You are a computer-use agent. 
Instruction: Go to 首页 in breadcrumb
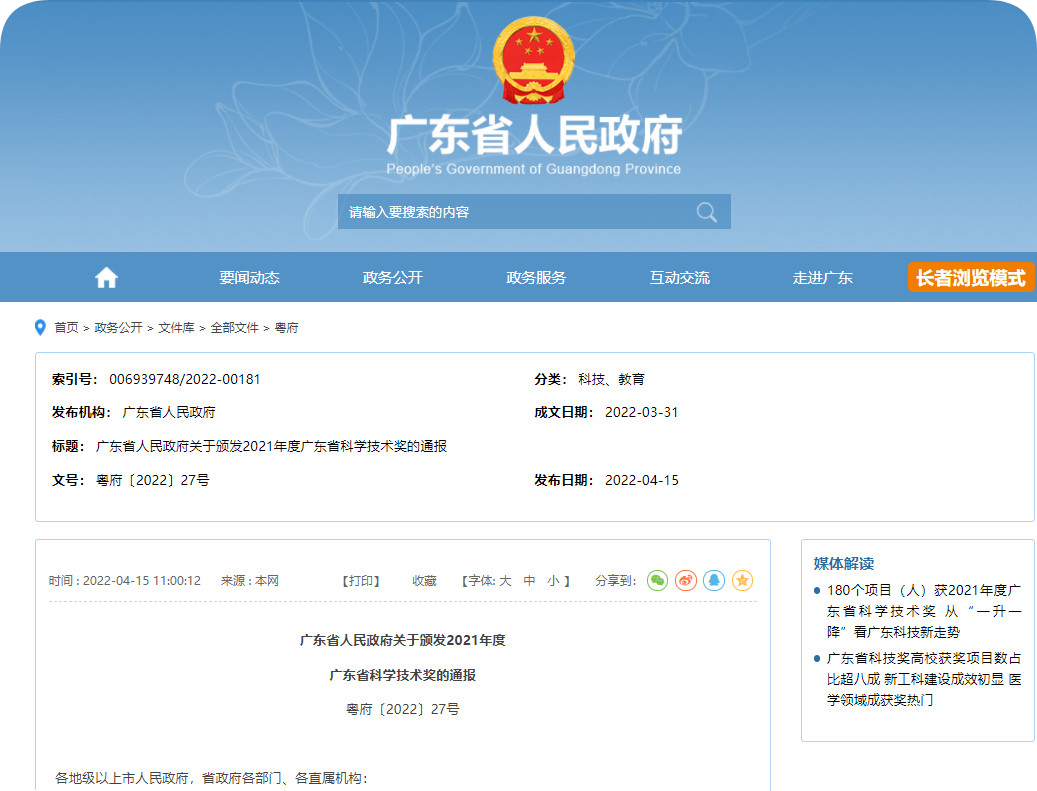[x=66, y=327]
